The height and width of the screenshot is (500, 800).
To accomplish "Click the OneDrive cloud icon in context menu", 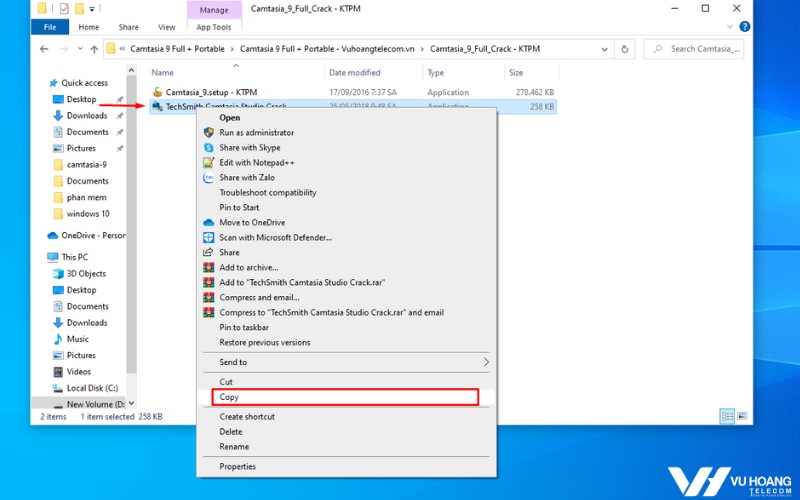I will point(209,222).
